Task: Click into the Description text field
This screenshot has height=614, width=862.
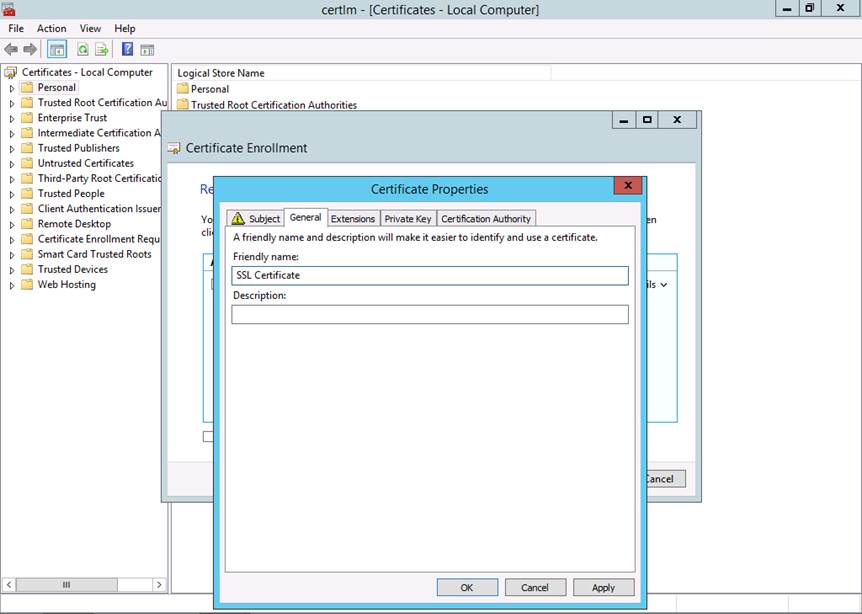Action: click(430, 314)
